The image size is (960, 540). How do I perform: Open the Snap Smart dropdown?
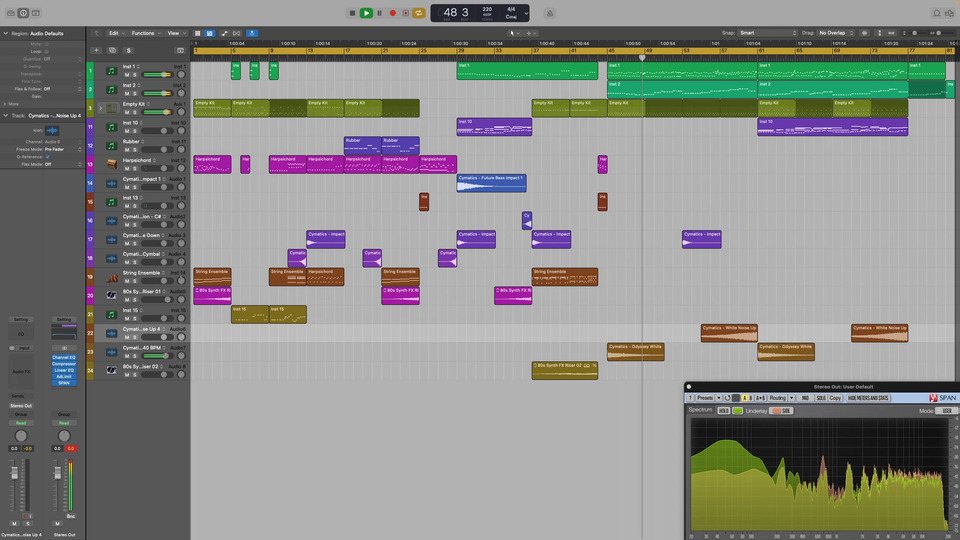[768, 33]
